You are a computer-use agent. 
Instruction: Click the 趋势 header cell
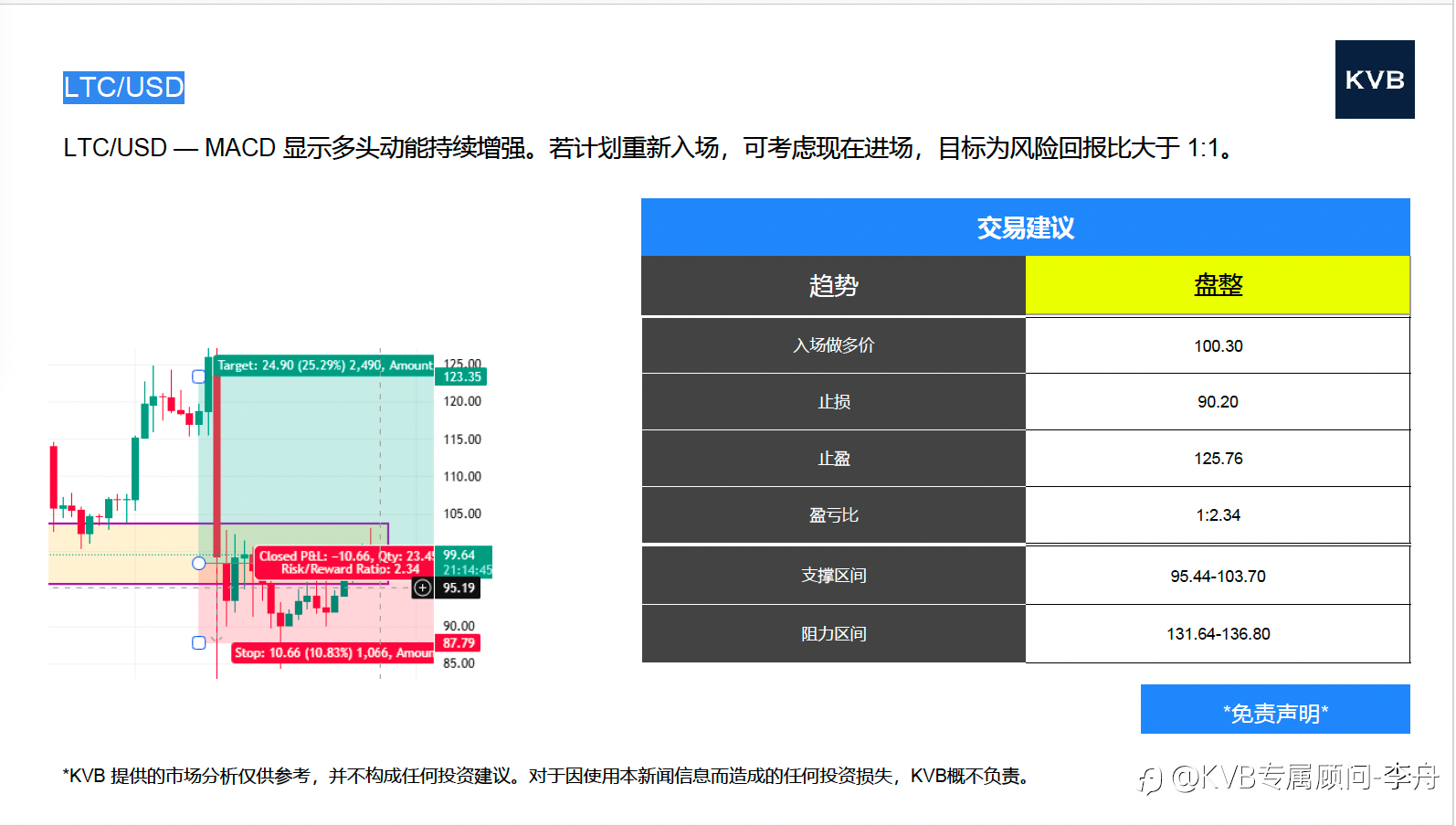[834, 285]
